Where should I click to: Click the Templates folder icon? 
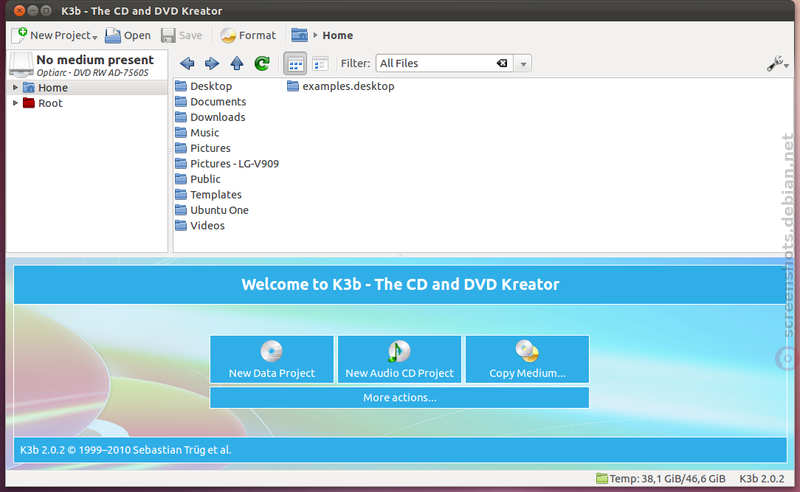pyautogui.click(x=181, y=194)
